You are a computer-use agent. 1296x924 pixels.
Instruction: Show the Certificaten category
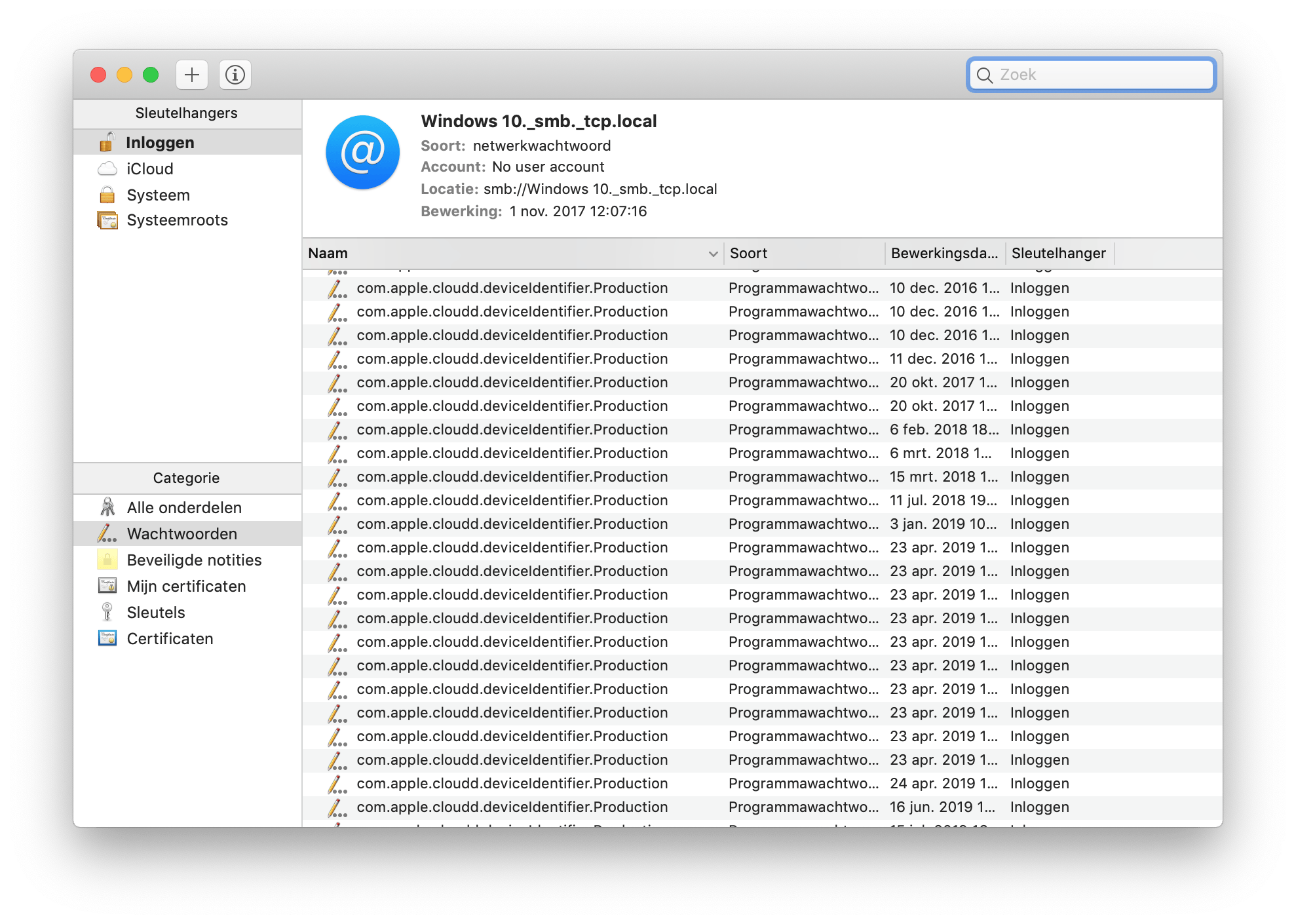(170, 638)
